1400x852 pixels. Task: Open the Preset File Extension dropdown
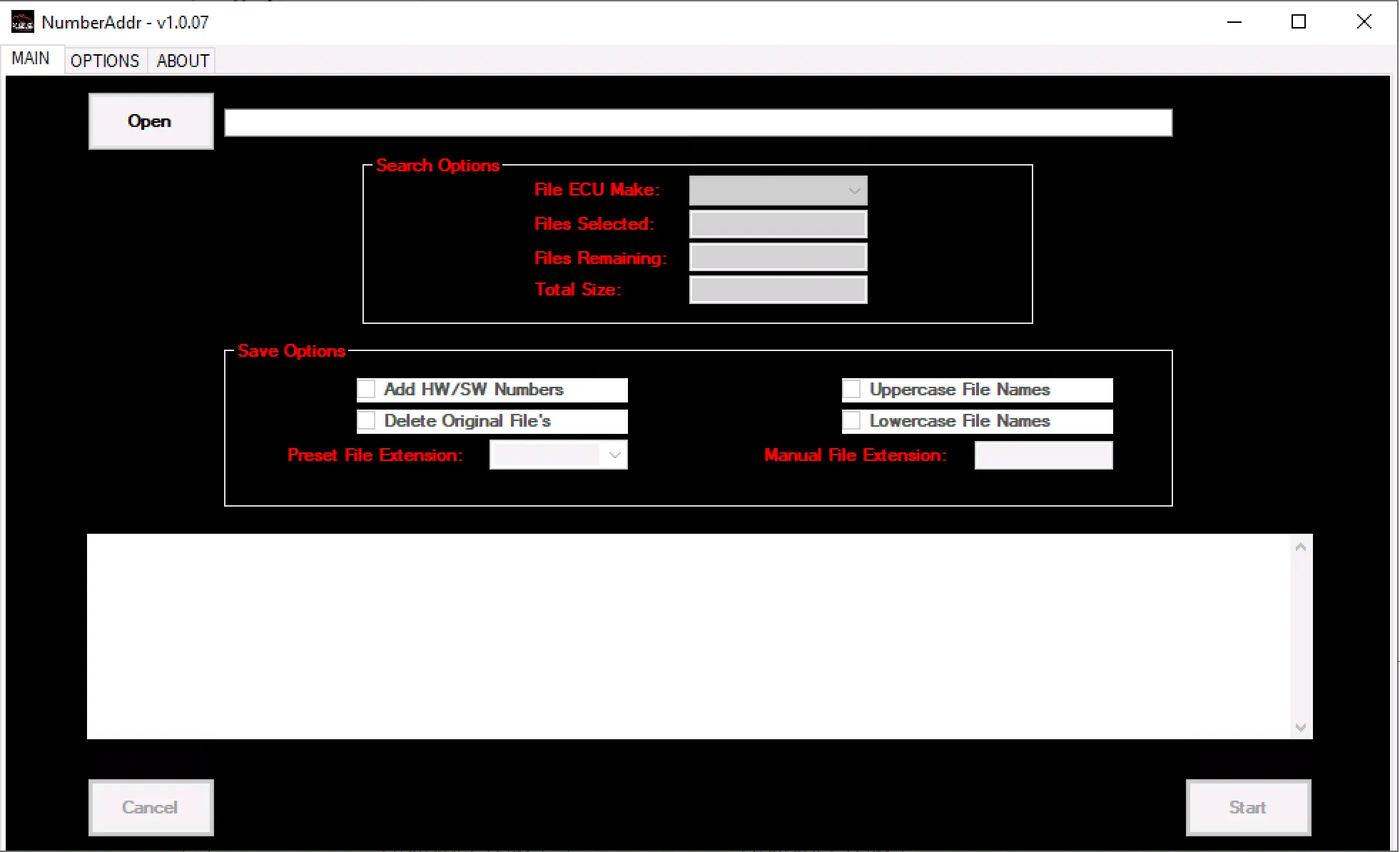pyautogui.click(x=558, y=455)
